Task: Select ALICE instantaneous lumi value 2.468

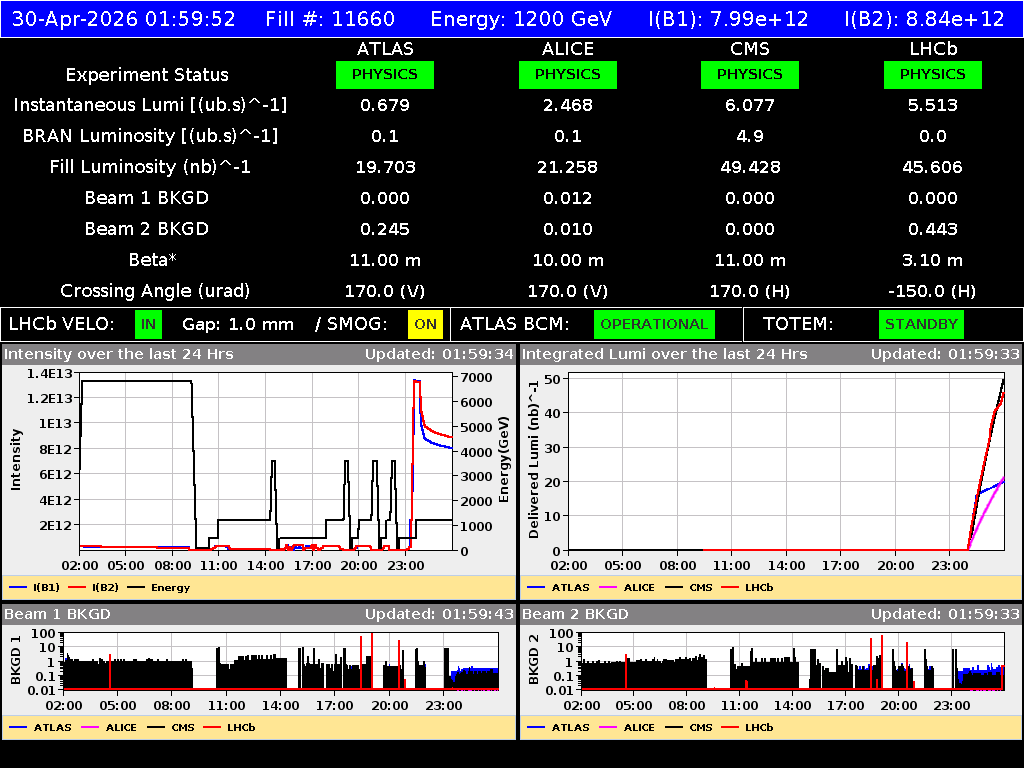Action: point(568,105)
